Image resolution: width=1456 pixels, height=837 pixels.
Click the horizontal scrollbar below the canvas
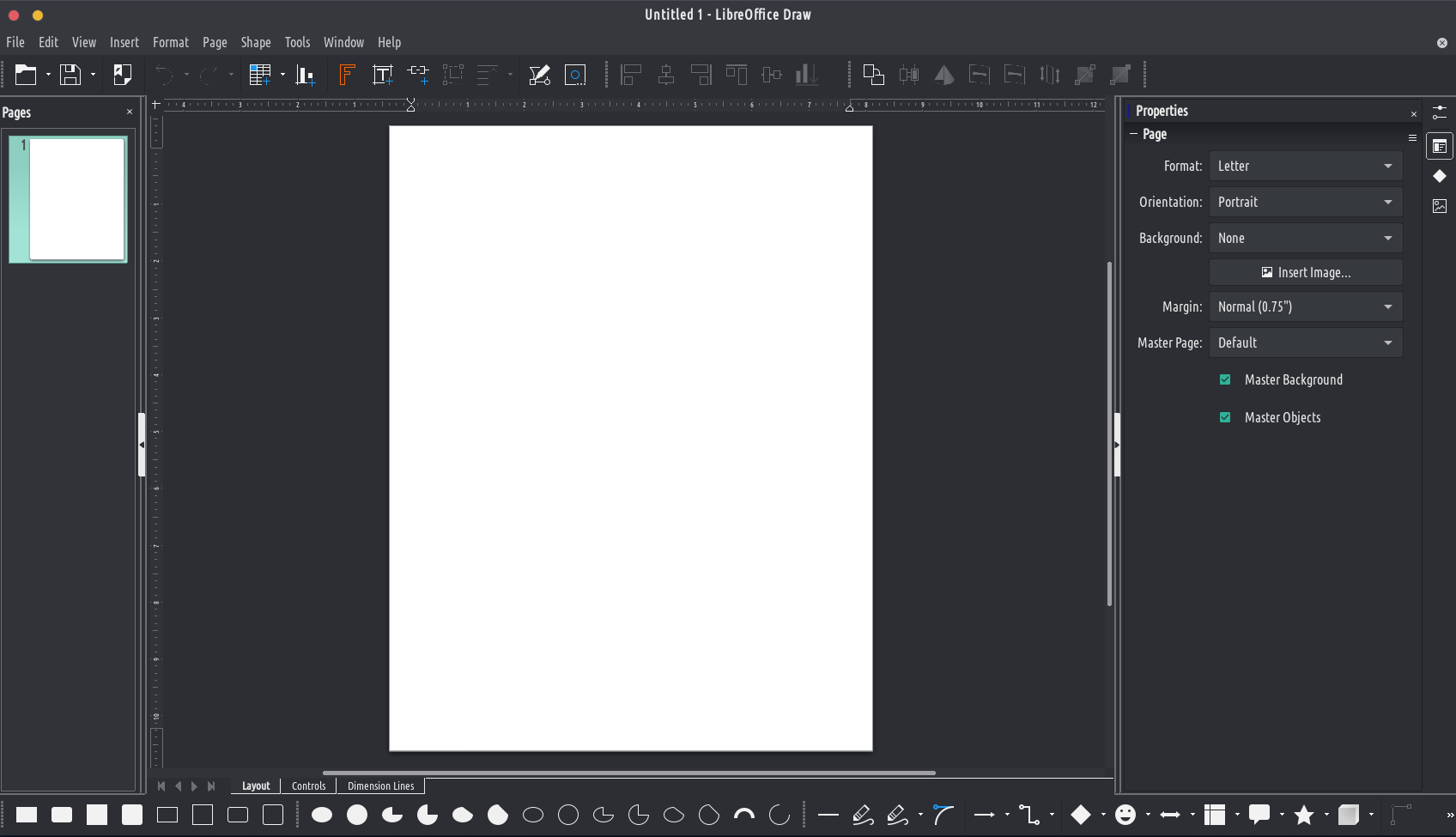tap(628, 773)
